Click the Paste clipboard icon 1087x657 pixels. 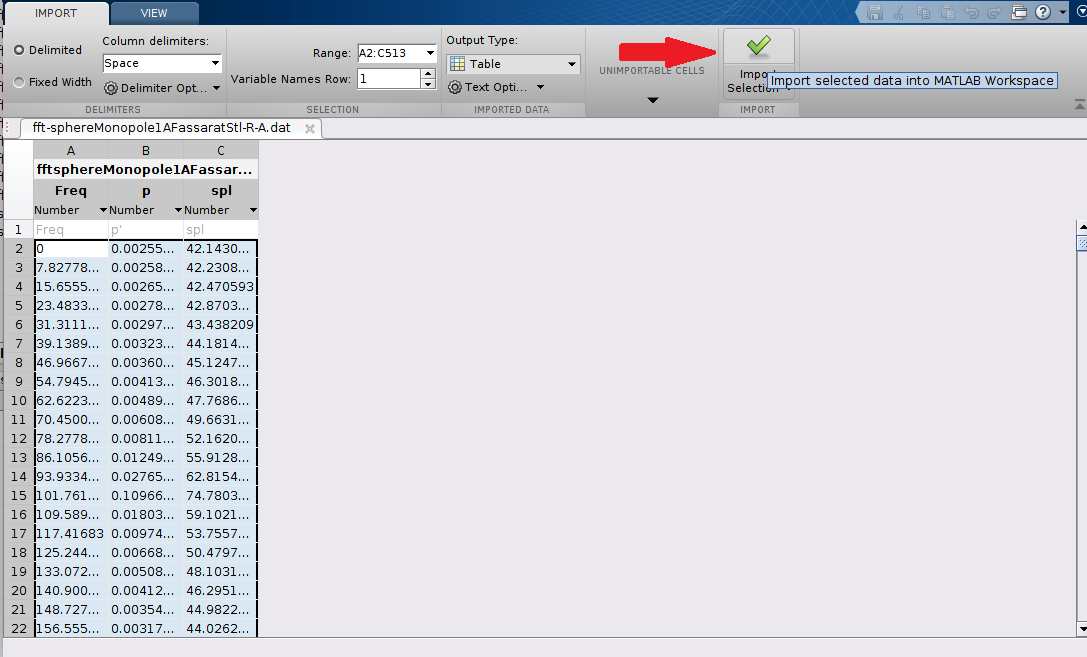tap(947, 12)
